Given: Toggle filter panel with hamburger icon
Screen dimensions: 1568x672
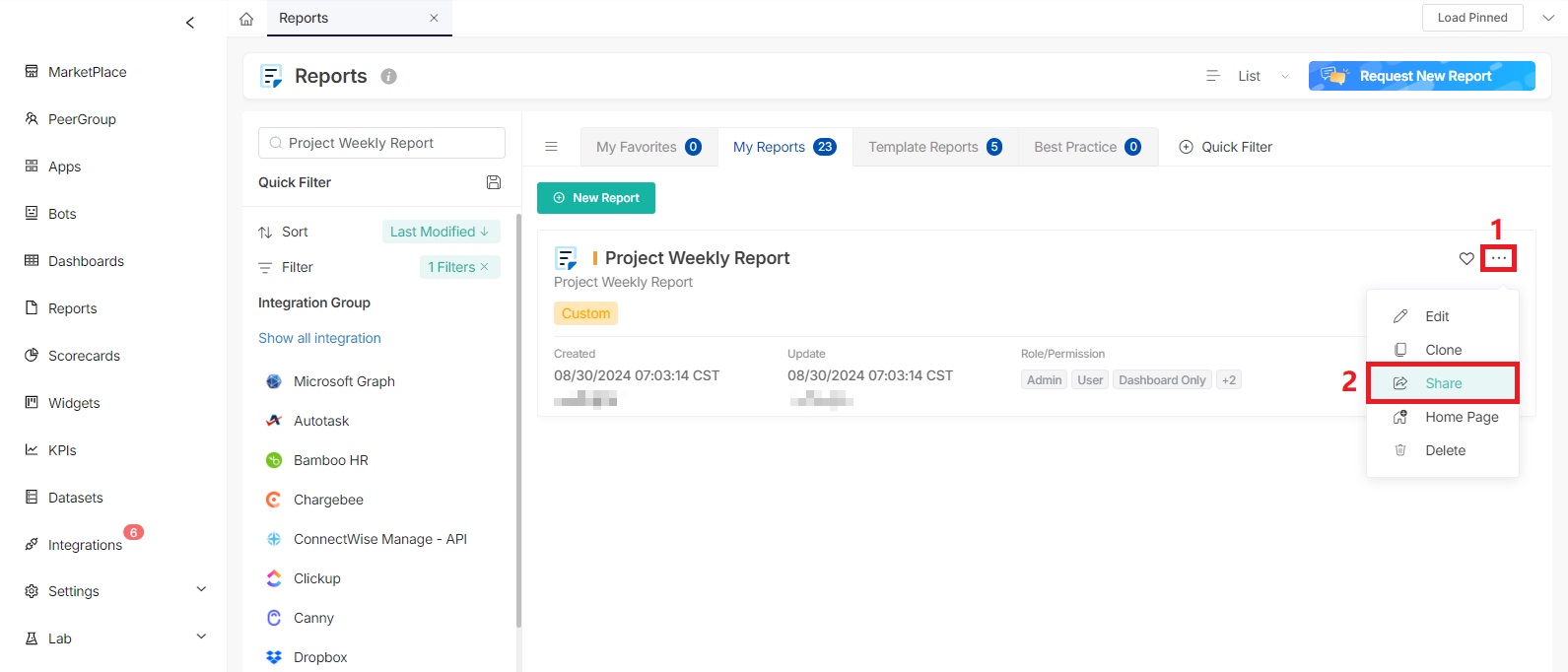Looking at the screenshot, I should (552, 147).
